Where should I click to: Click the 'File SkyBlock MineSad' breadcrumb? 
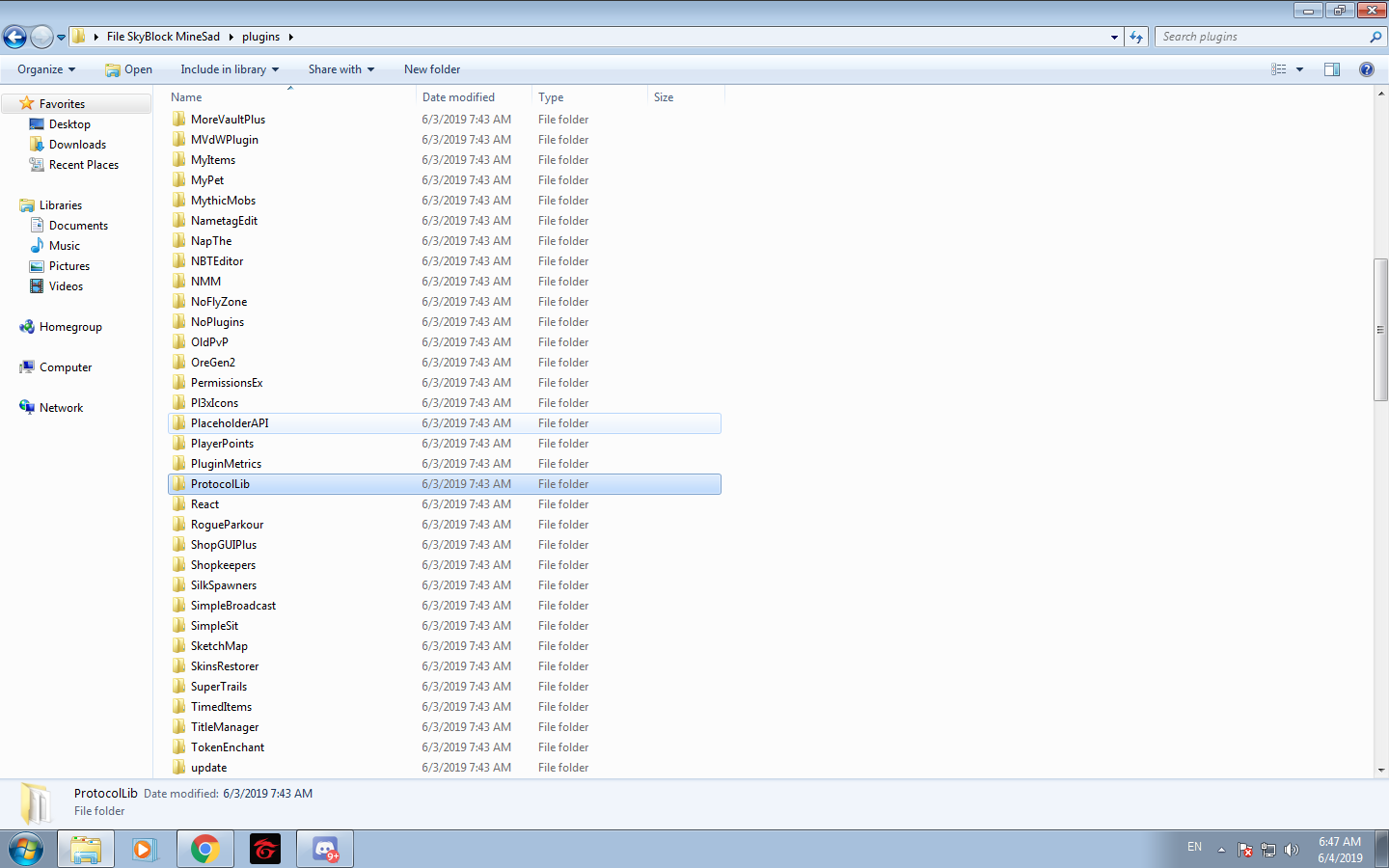pos(163,37)
